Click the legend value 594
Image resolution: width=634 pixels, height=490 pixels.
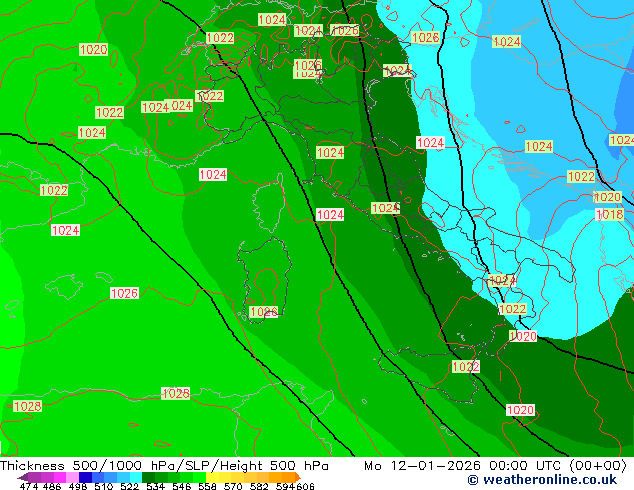pyautogui.click(x=285, y=486)
